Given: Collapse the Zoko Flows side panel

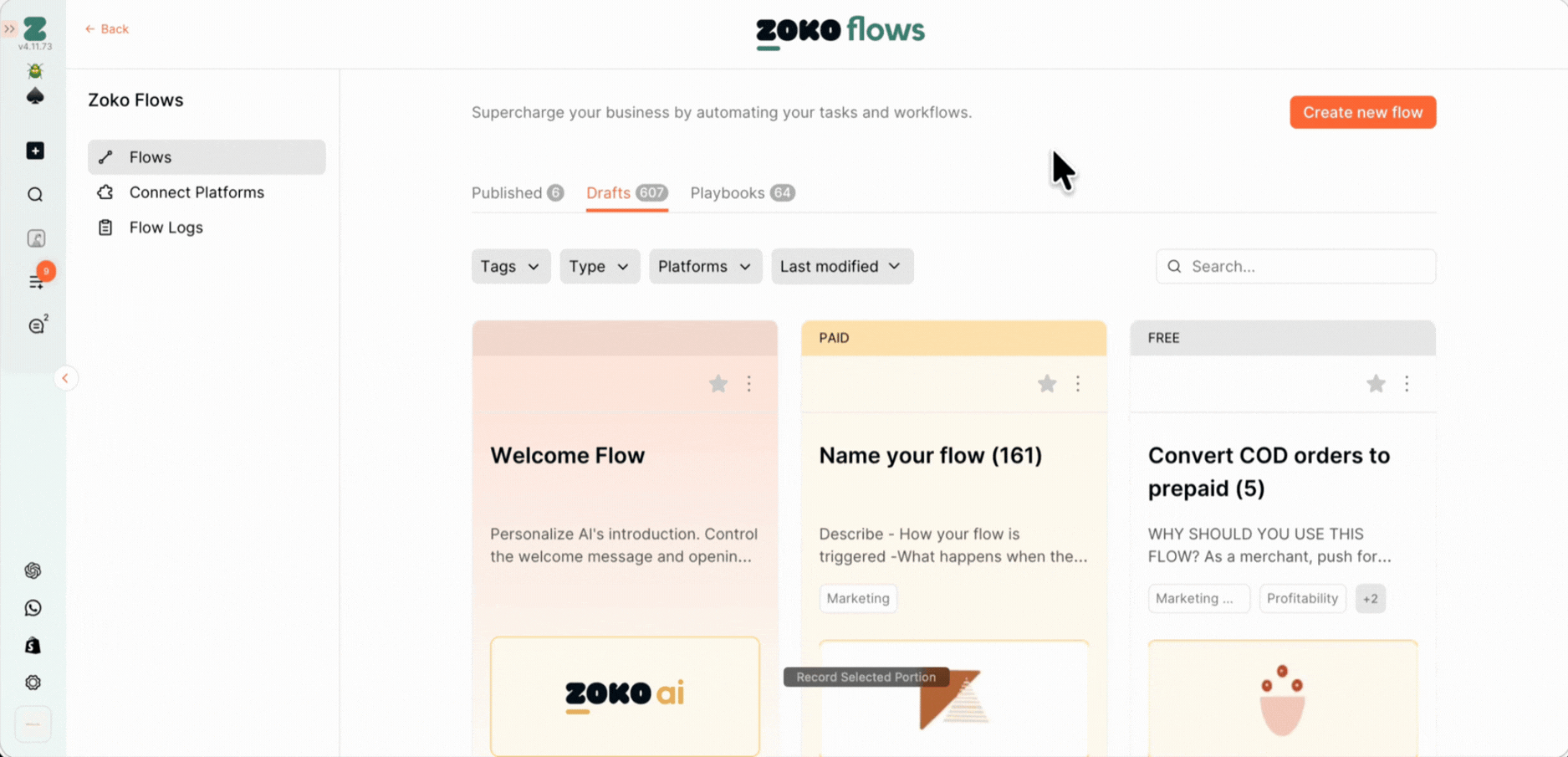Looking at the screenshot, I should coord(65,378).
